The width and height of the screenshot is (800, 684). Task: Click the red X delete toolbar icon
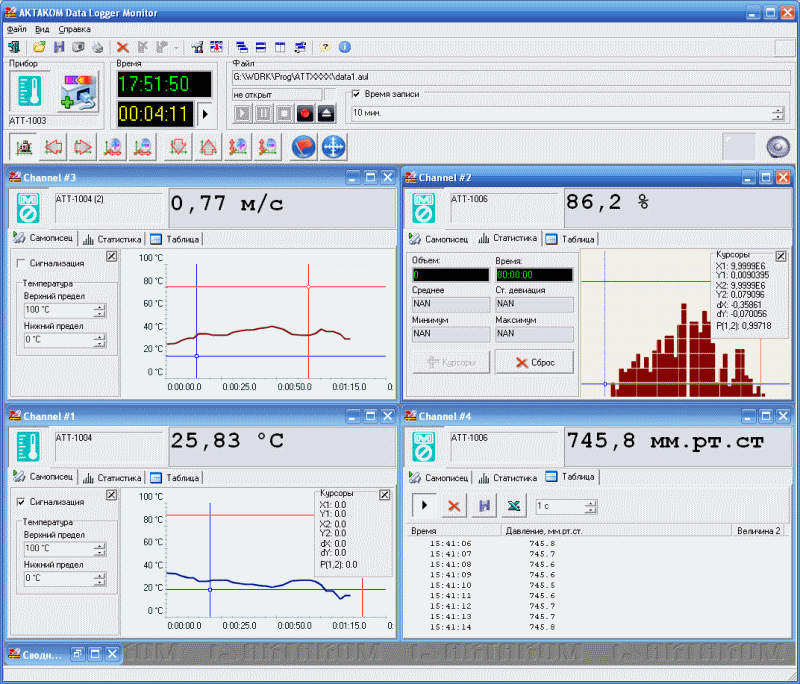click(122, 47)
